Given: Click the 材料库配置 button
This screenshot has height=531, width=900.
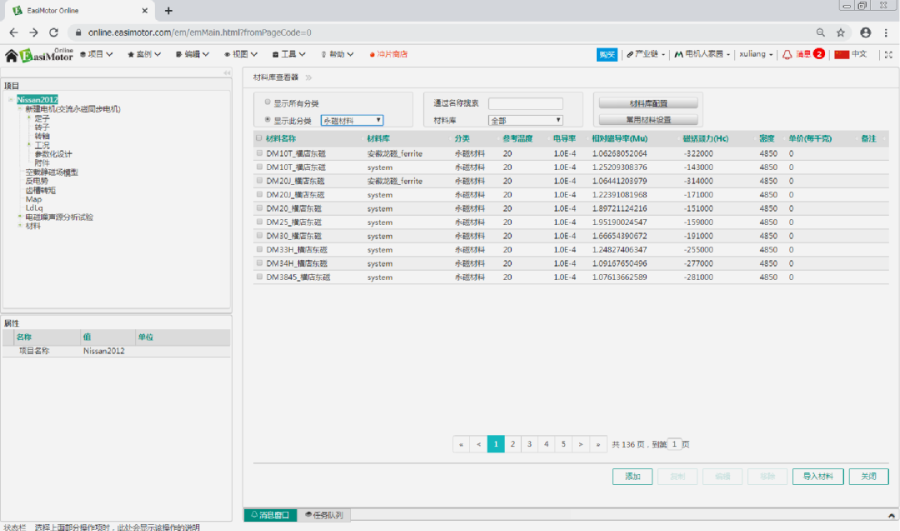Looking at the screenshot, I should pos(648,103).
